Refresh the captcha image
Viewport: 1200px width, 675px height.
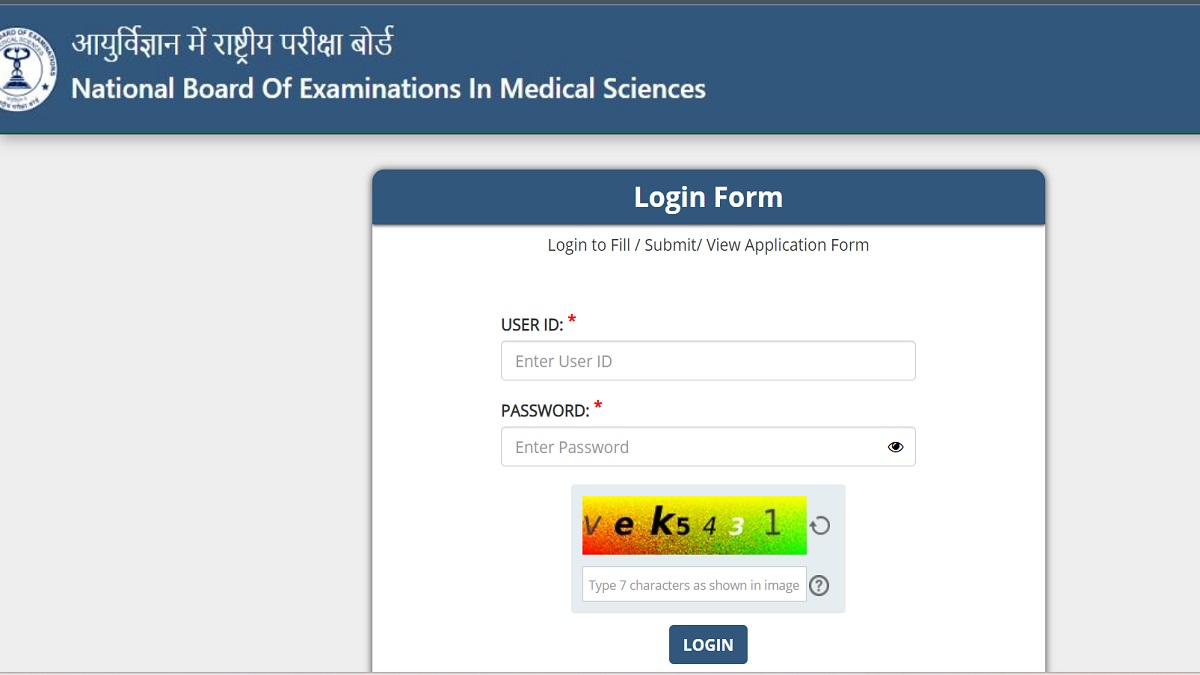[820, 525]
